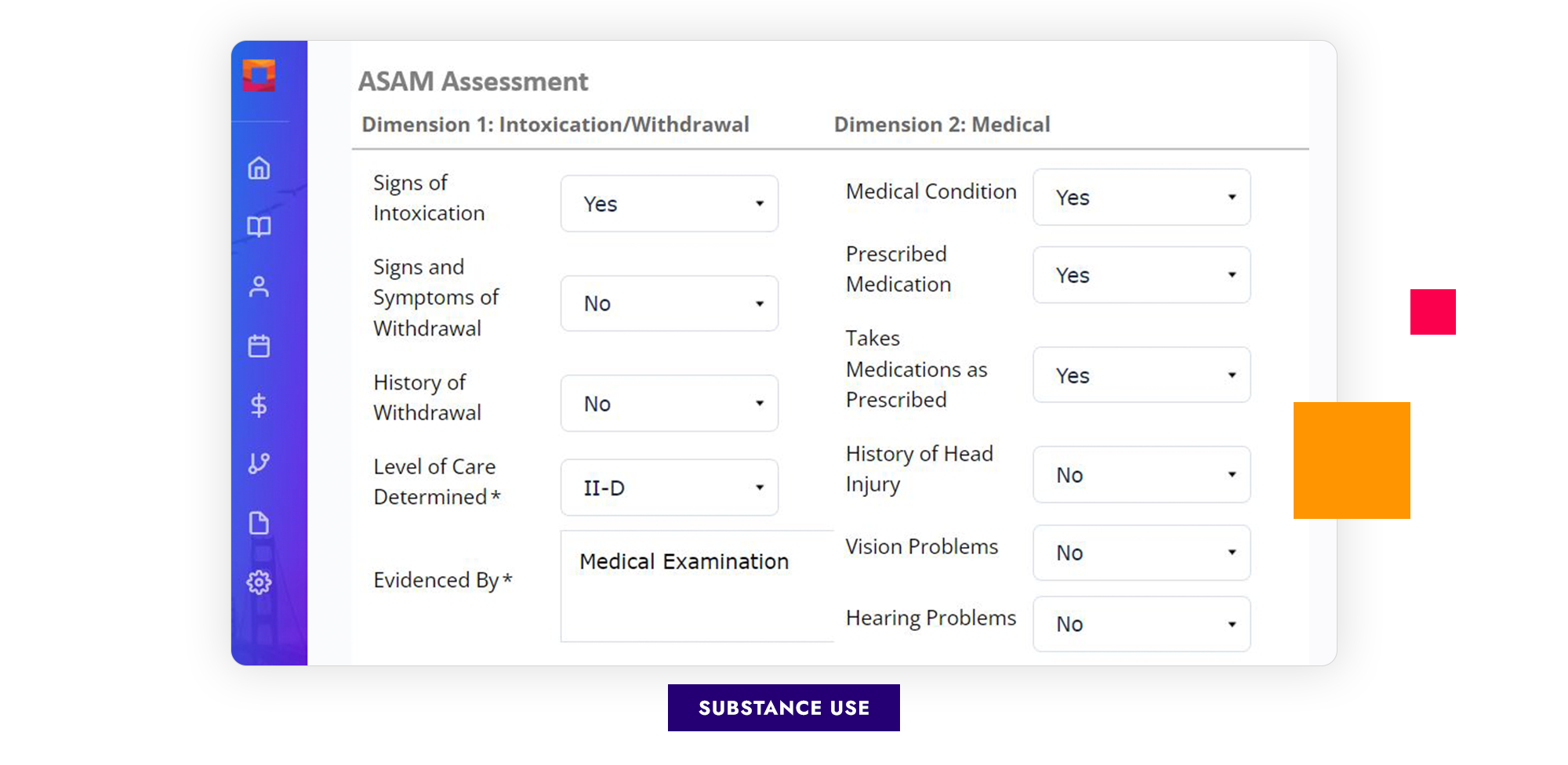Viewport: 1568px width, 765px height.
Task: Expand the History of Head Injury dropdown
Action: coord(1141,475)
